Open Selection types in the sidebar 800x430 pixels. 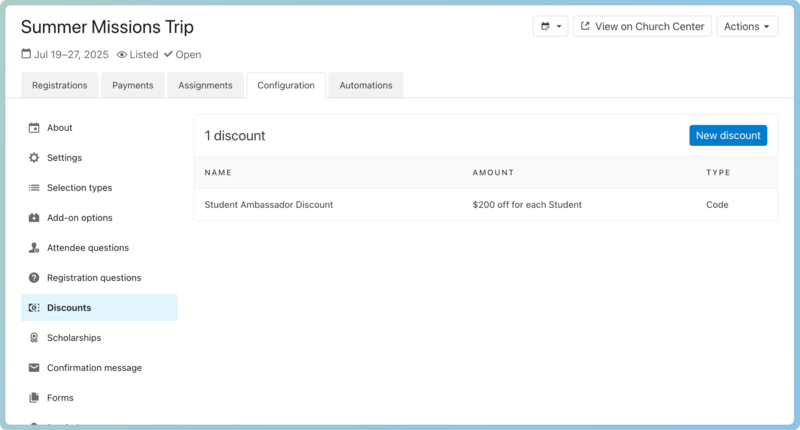(99, 188)
